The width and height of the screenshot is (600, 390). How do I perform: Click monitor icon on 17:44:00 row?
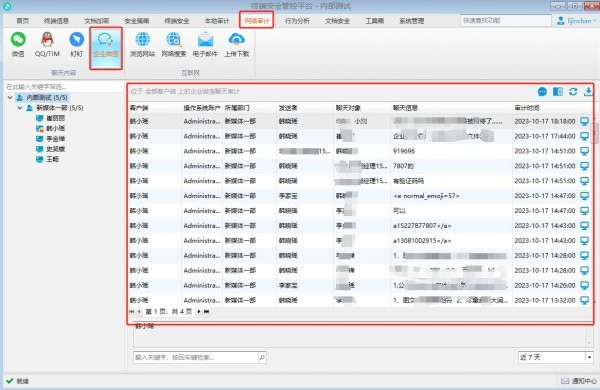584,136
